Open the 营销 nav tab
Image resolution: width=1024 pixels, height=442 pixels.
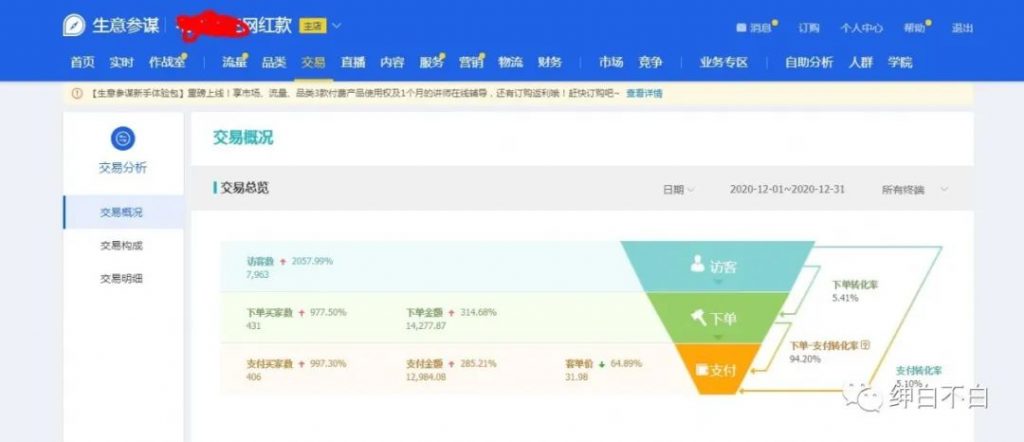coord(472,63)
